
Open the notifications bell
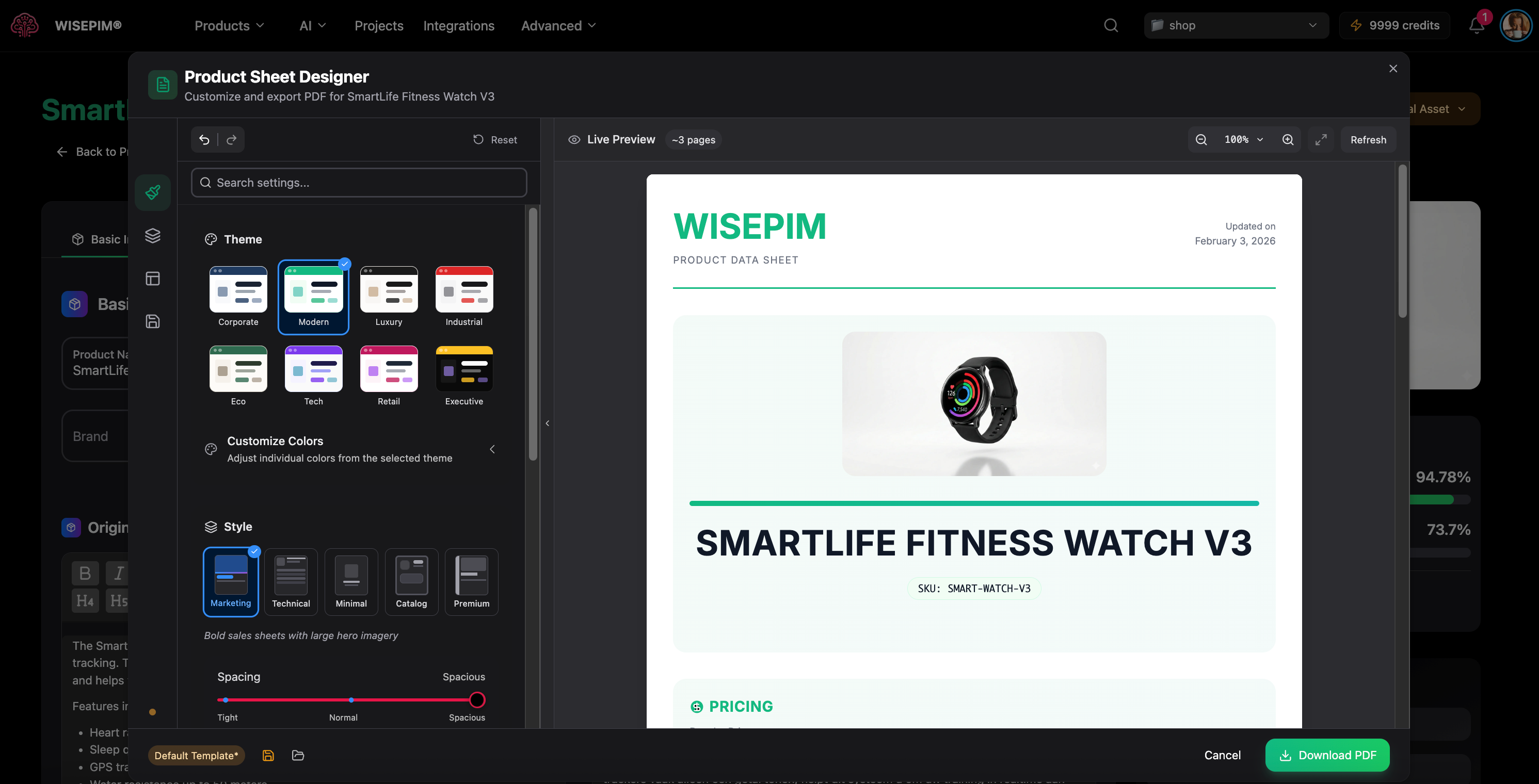point(1477,26)
